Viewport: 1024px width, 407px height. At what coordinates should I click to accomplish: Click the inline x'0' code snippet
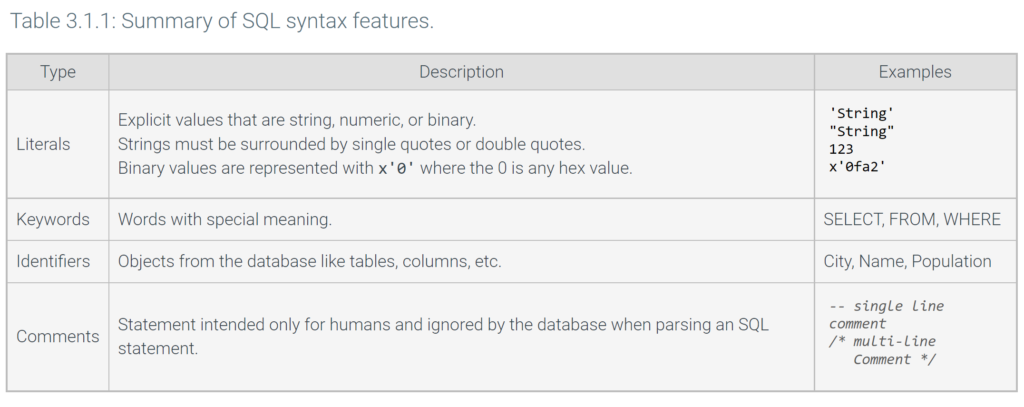tap(396, 168)
